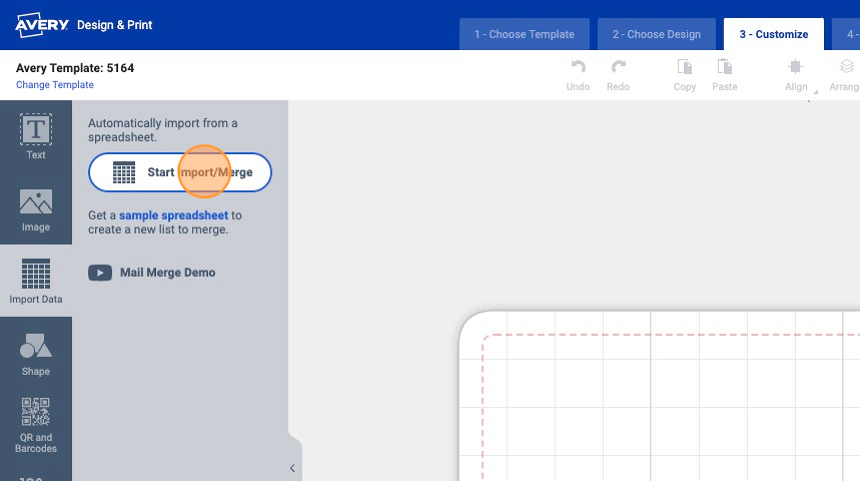Collapse the side panel with the chevron
Viewport: 860px width, 481px height.
point(292,468)
